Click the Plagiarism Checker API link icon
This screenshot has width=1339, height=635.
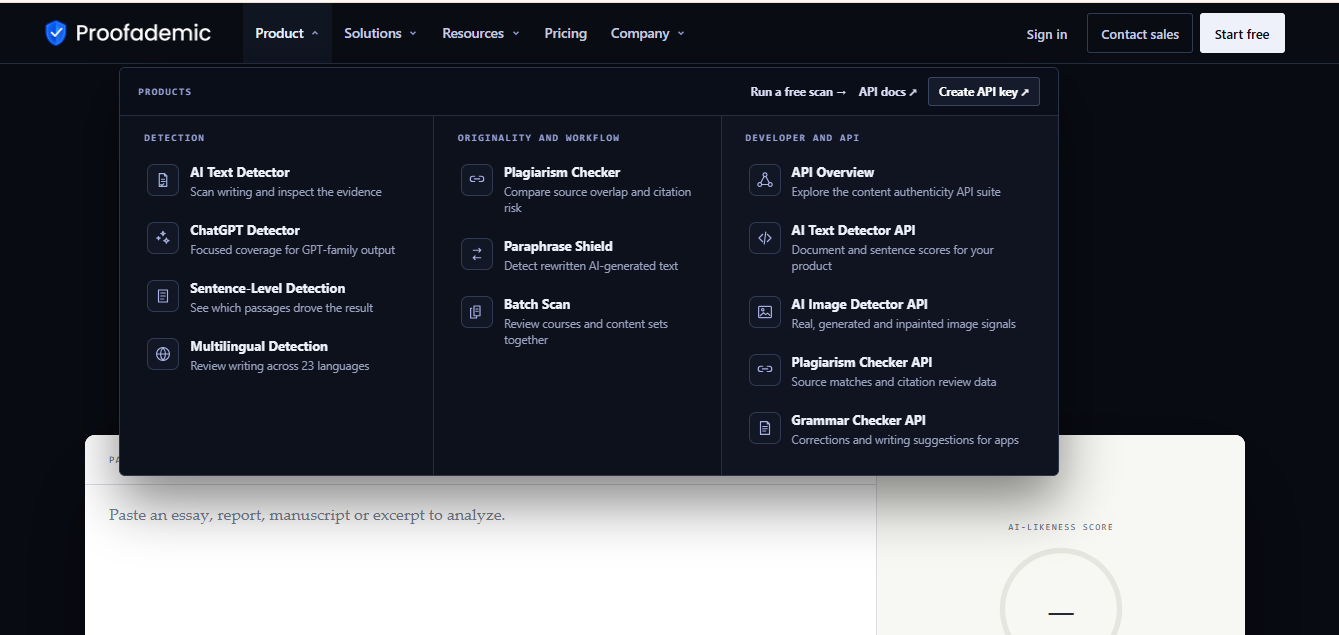point(765,370)
